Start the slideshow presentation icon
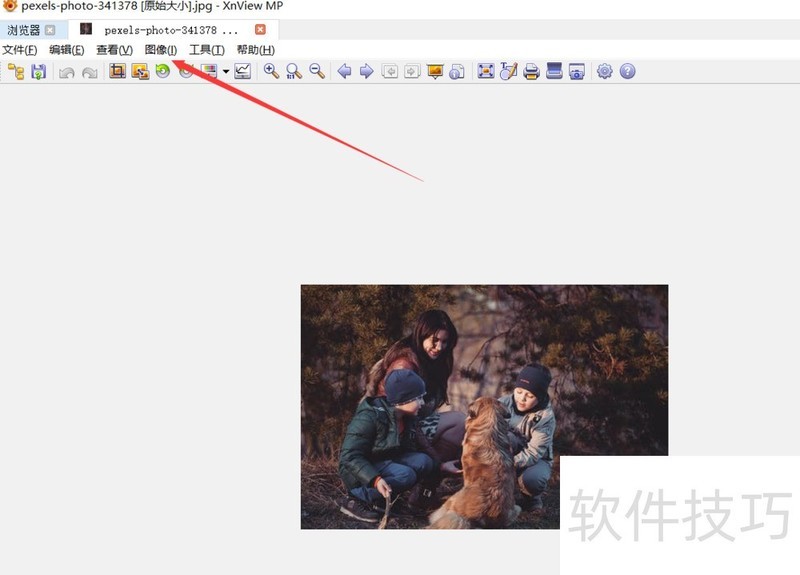The width and height of the screenshot is (800, 575). [x=435, y=71]
